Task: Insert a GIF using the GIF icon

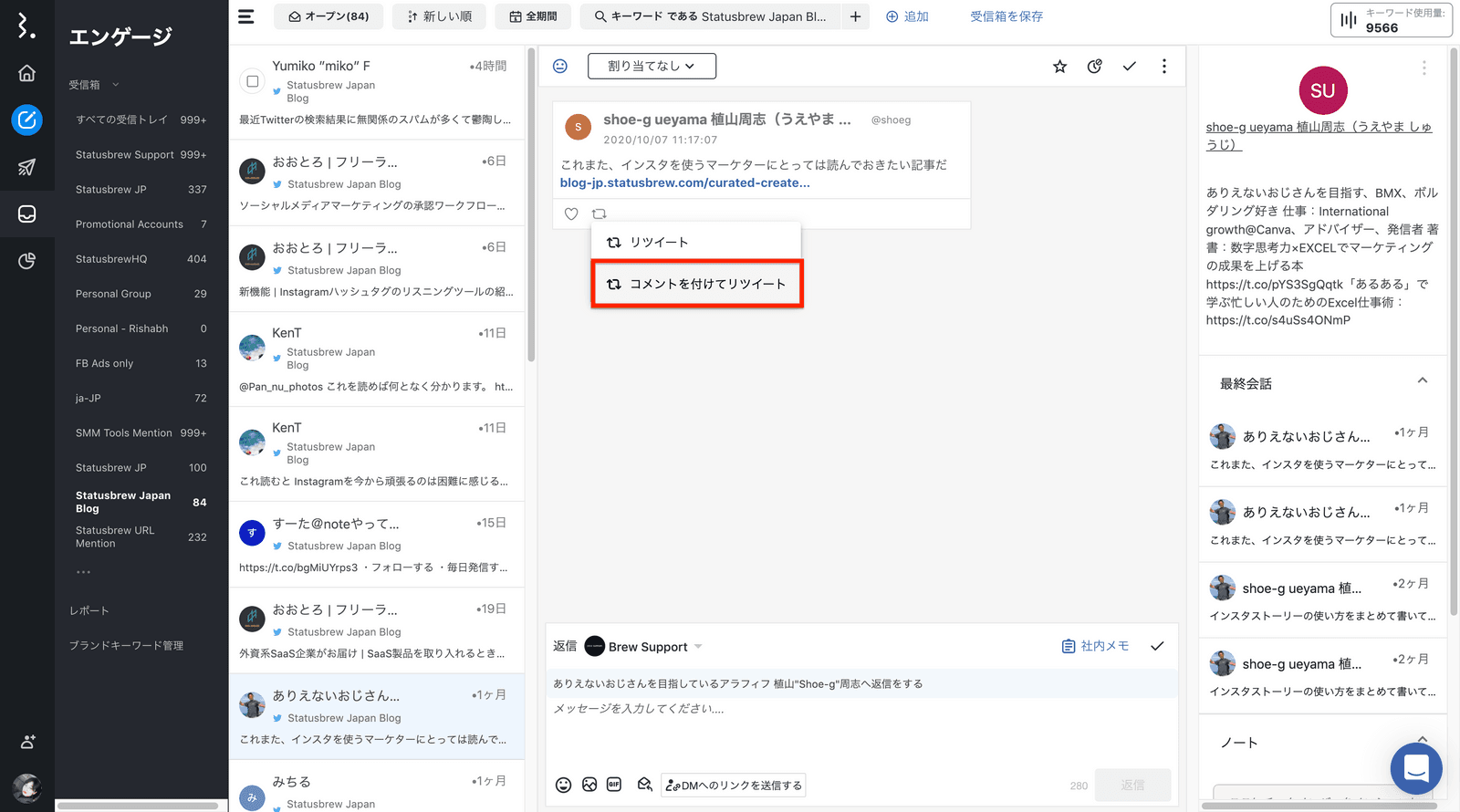Action: tap(614, 785)
